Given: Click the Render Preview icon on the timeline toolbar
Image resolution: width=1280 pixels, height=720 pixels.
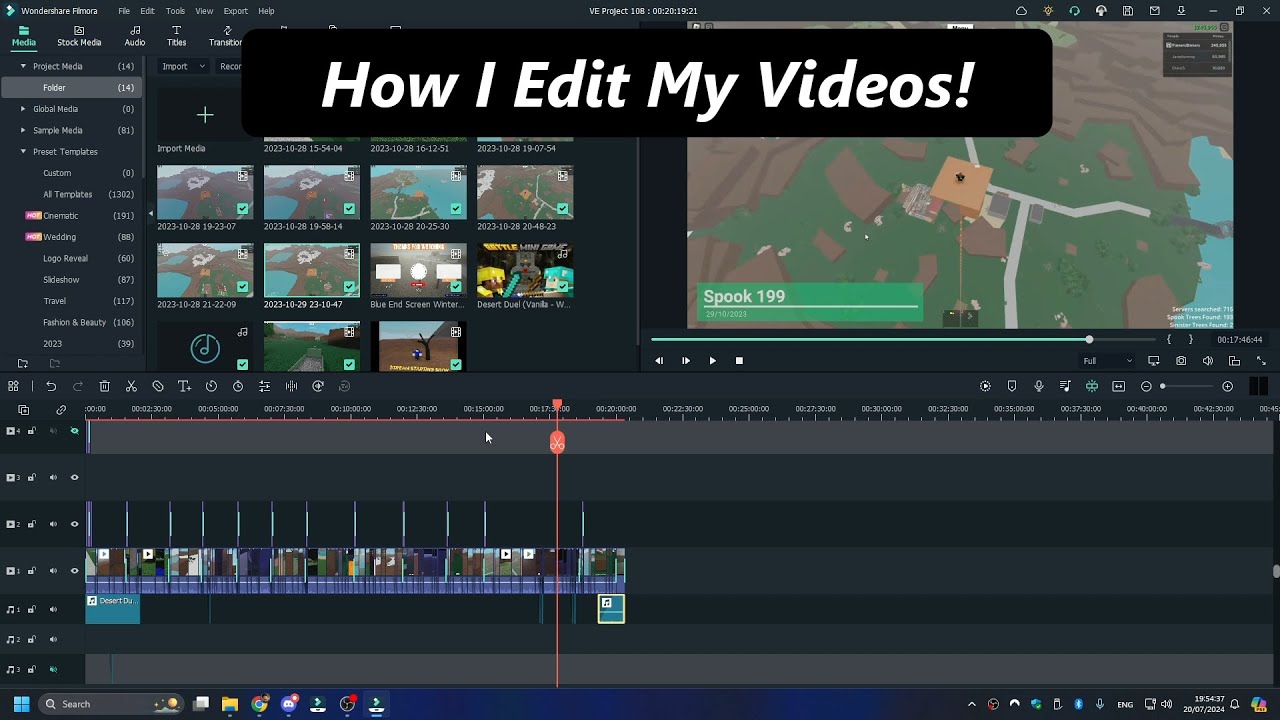Looking at the screenshot, I should (985, 386).
